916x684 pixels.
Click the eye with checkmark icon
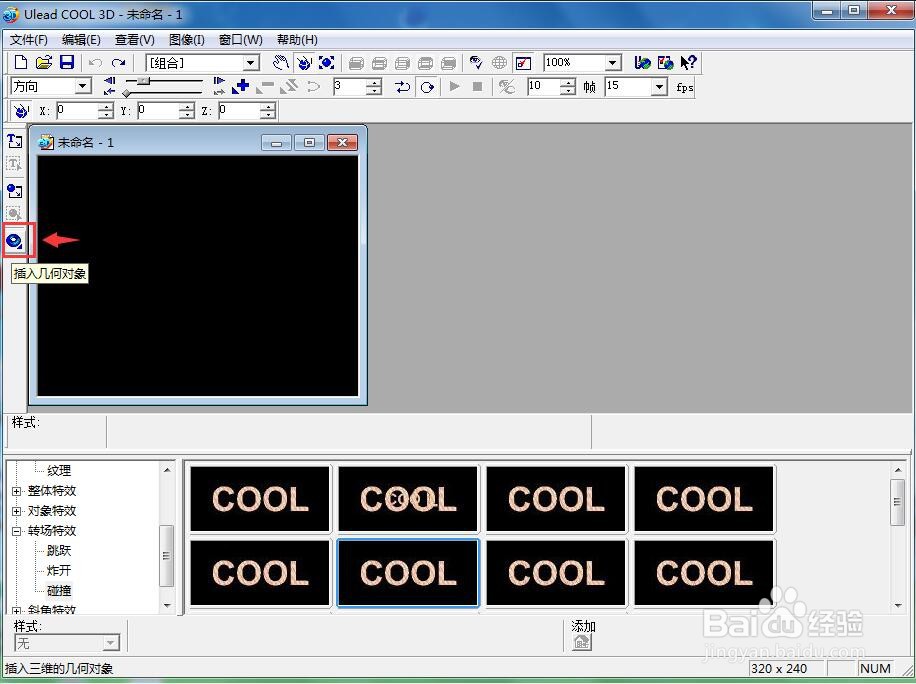pyautogui.click(x=476, y=63)
